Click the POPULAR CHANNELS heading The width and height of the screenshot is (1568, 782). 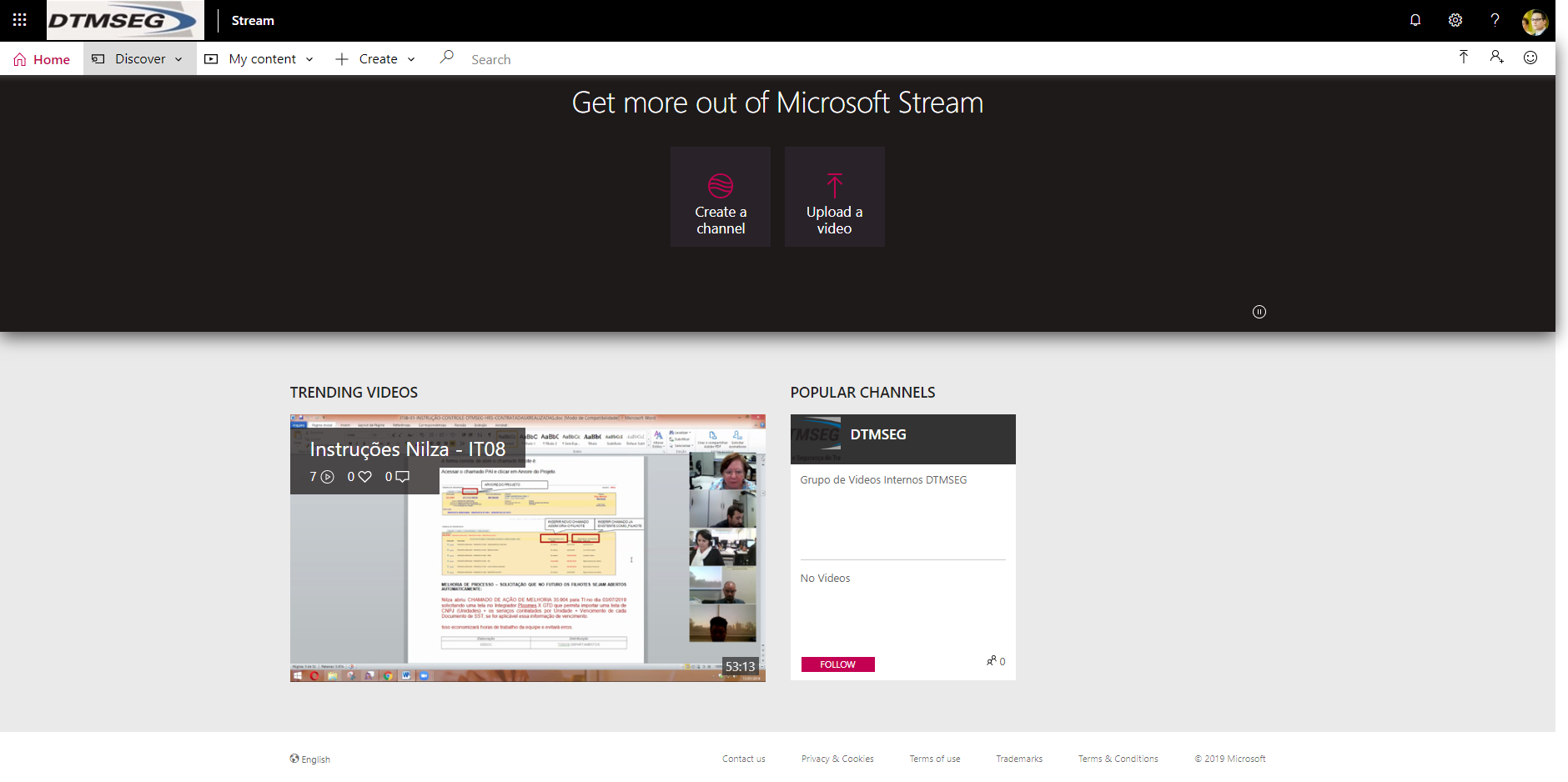pos(862,393)
